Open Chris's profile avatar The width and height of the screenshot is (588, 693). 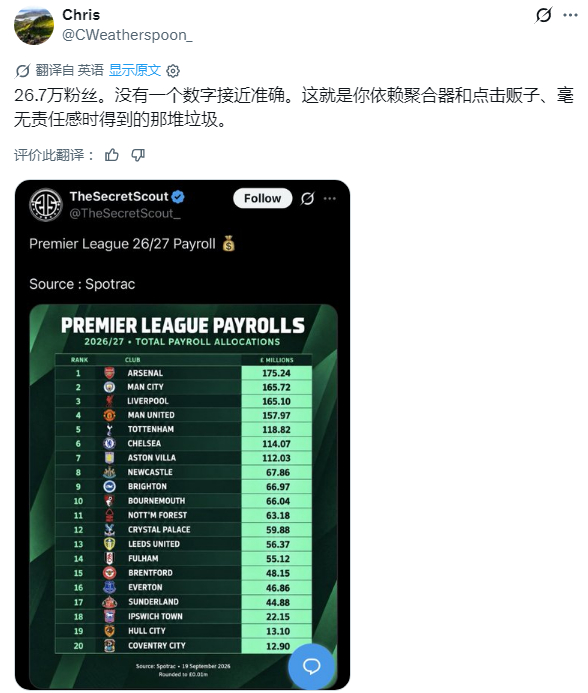tap(34, 25)
